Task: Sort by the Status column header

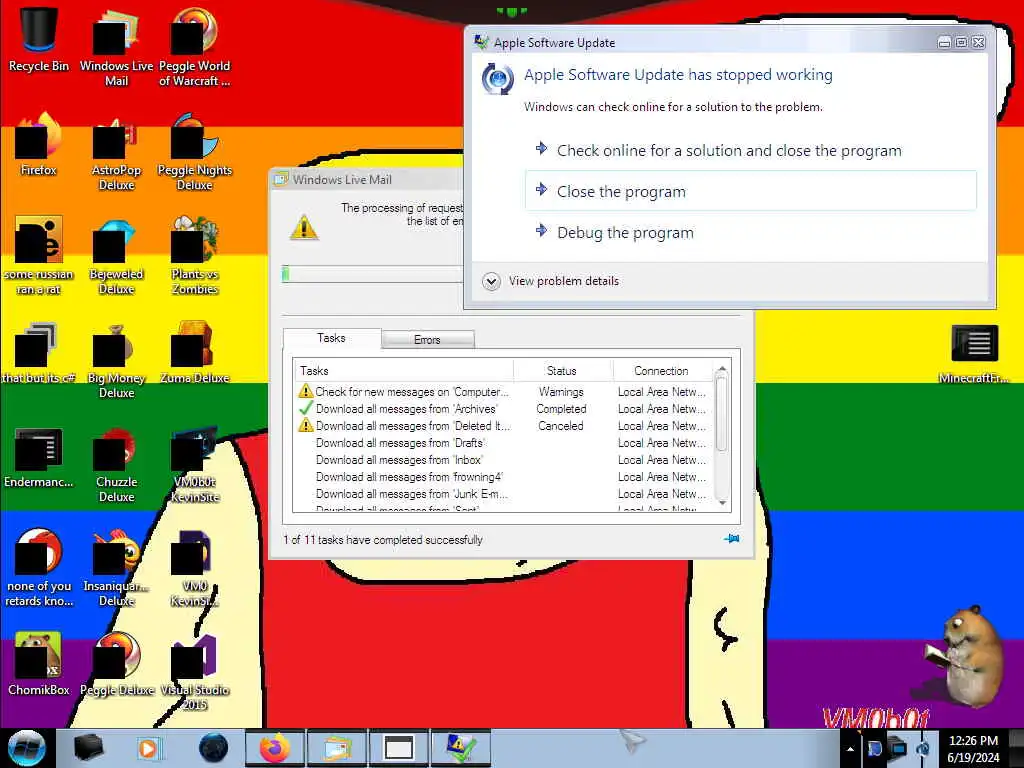Action: pyautogui.click(x=562, y=370)
